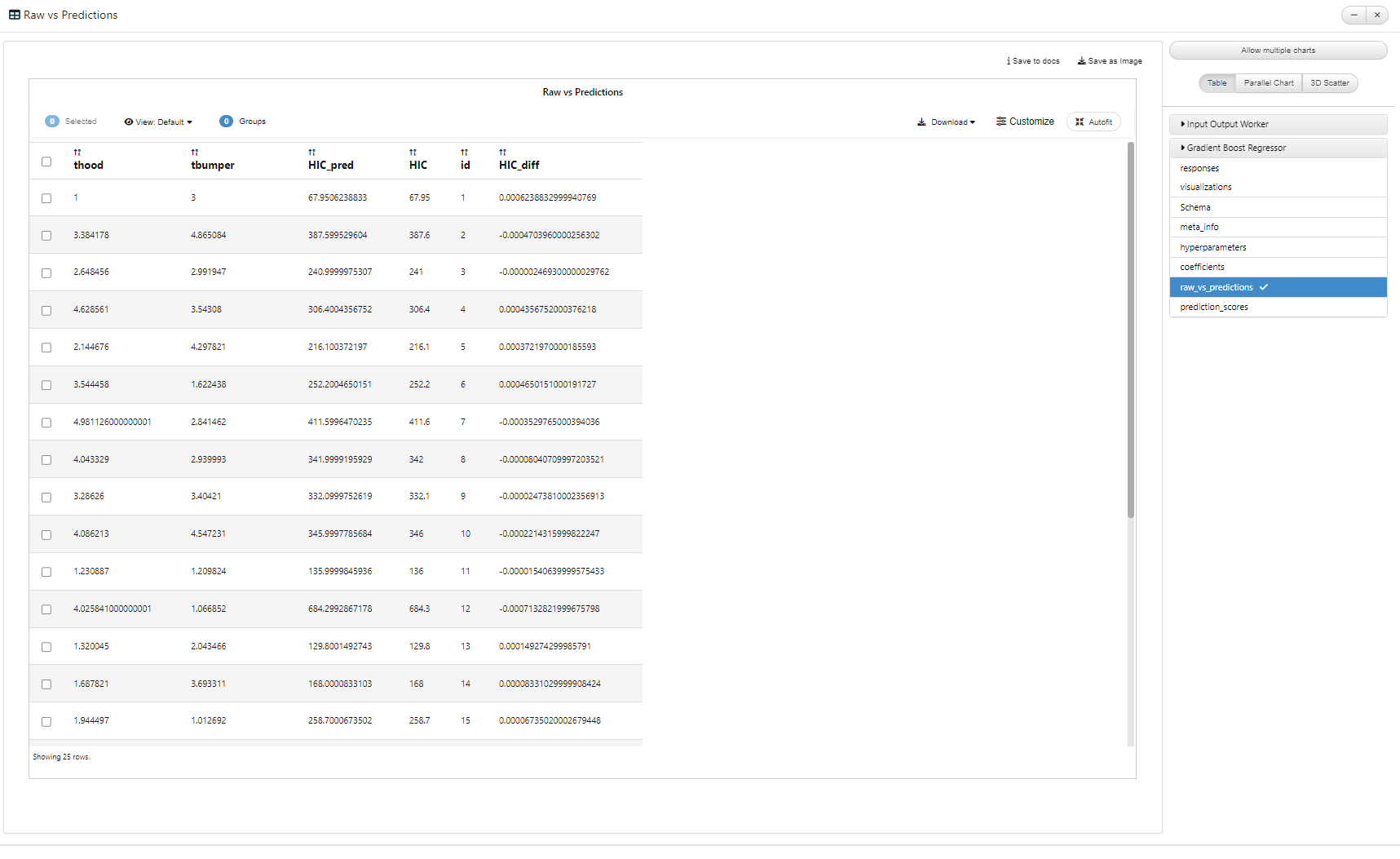
Task: Open the Download dropdown menu
Action: [946, 122]
